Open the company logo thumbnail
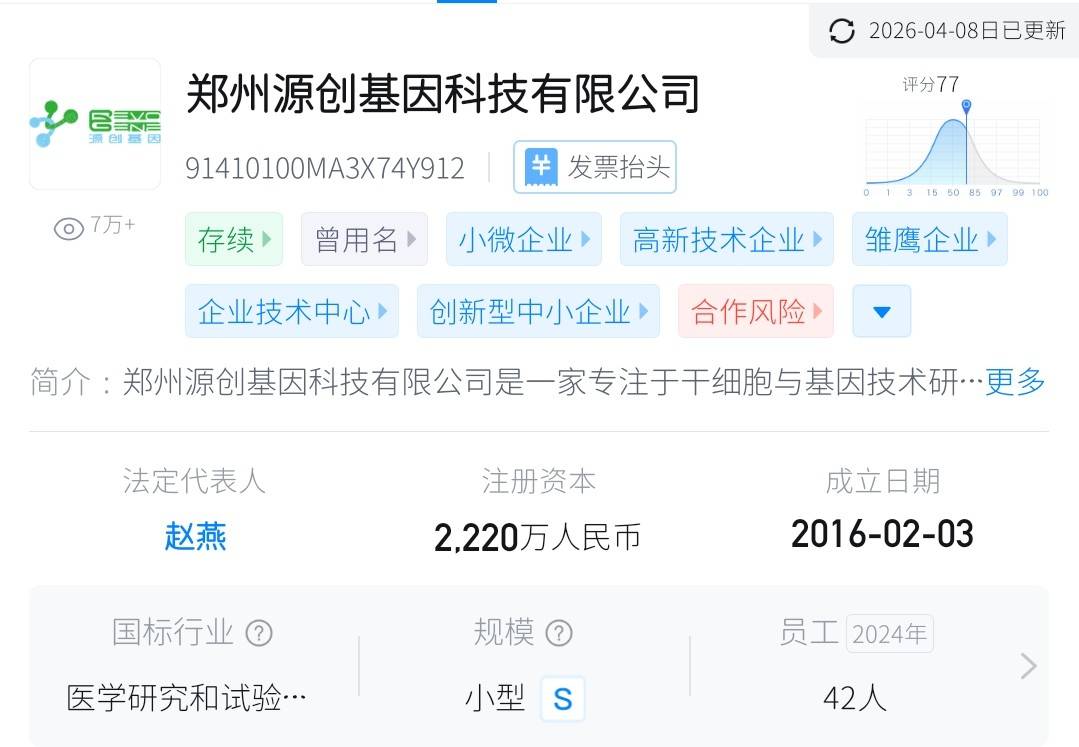This screenshot has width=1079, height=747. point(95,124)
